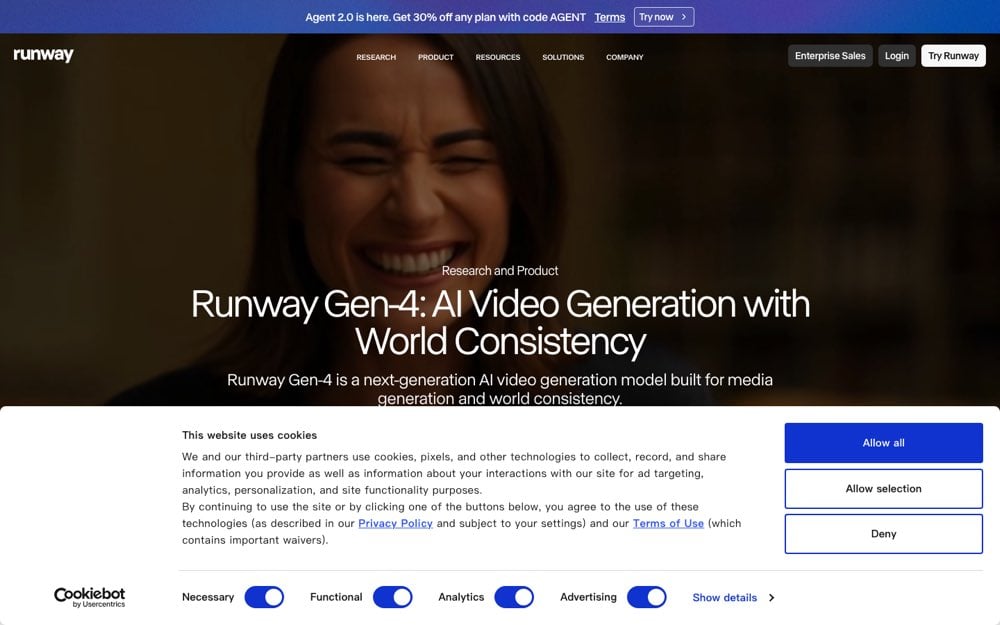Click the Enterprise Sales button
Viewport: 1000px width, 625px height.
830,56
